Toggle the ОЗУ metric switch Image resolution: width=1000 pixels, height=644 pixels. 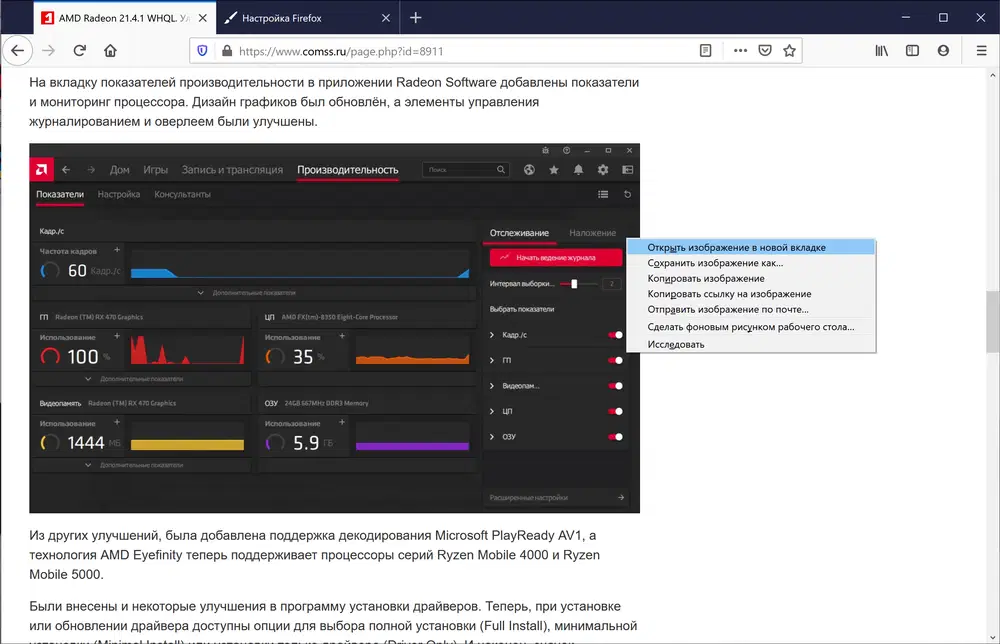point(615,437)
